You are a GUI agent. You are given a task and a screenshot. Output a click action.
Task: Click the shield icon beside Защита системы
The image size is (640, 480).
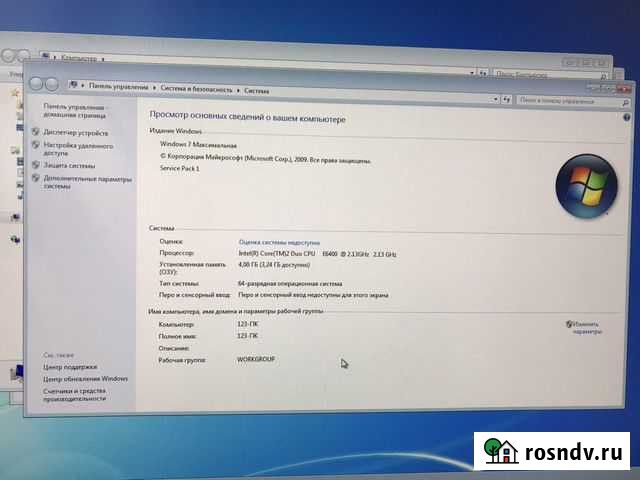tap(37, 165)
